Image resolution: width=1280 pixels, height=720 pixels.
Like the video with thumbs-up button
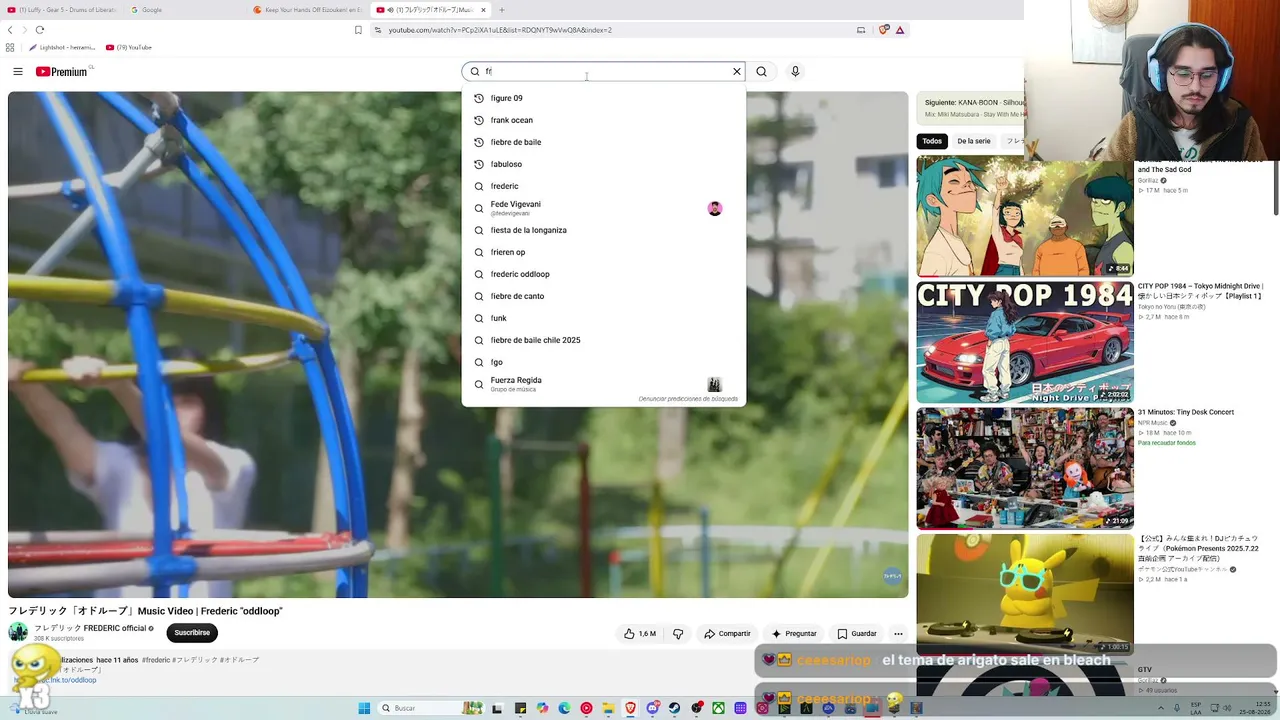click(640, 634)
